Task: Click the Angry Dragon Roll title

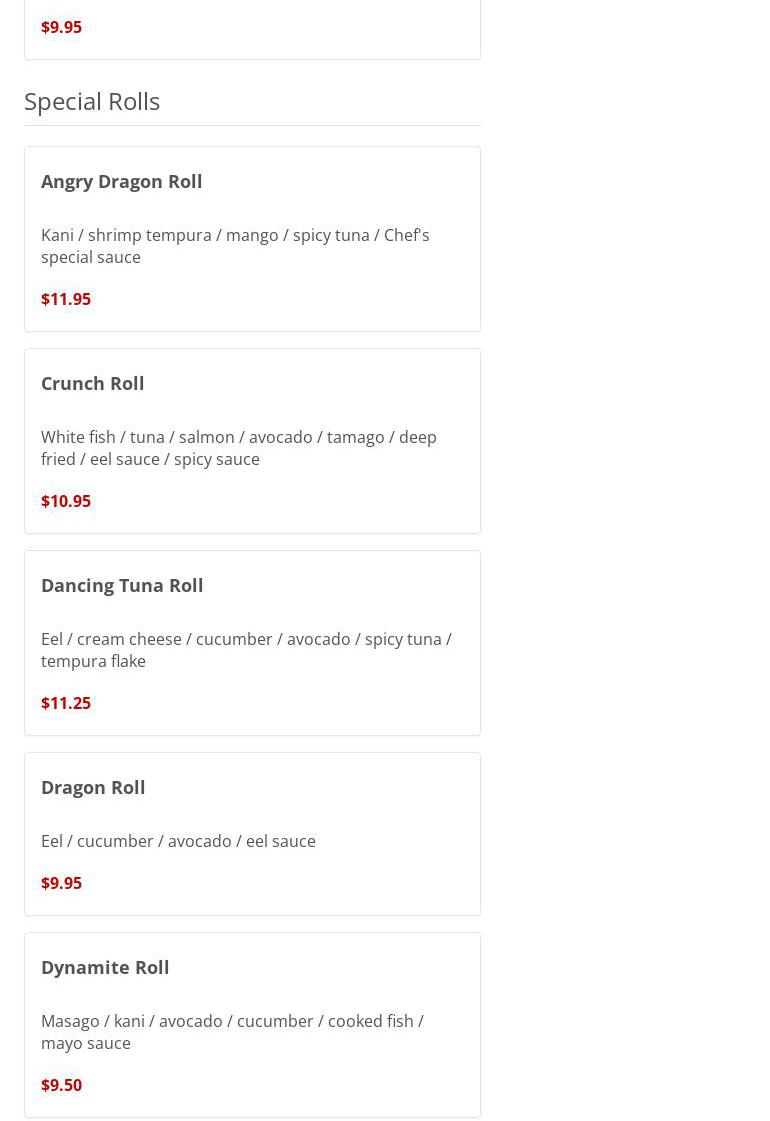Action: 121,181
